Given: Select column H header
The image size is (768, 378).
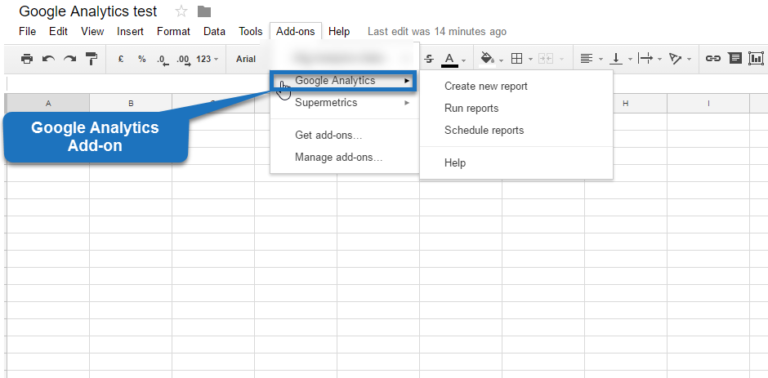Looking at the screenshot, I should coord(625,103).
